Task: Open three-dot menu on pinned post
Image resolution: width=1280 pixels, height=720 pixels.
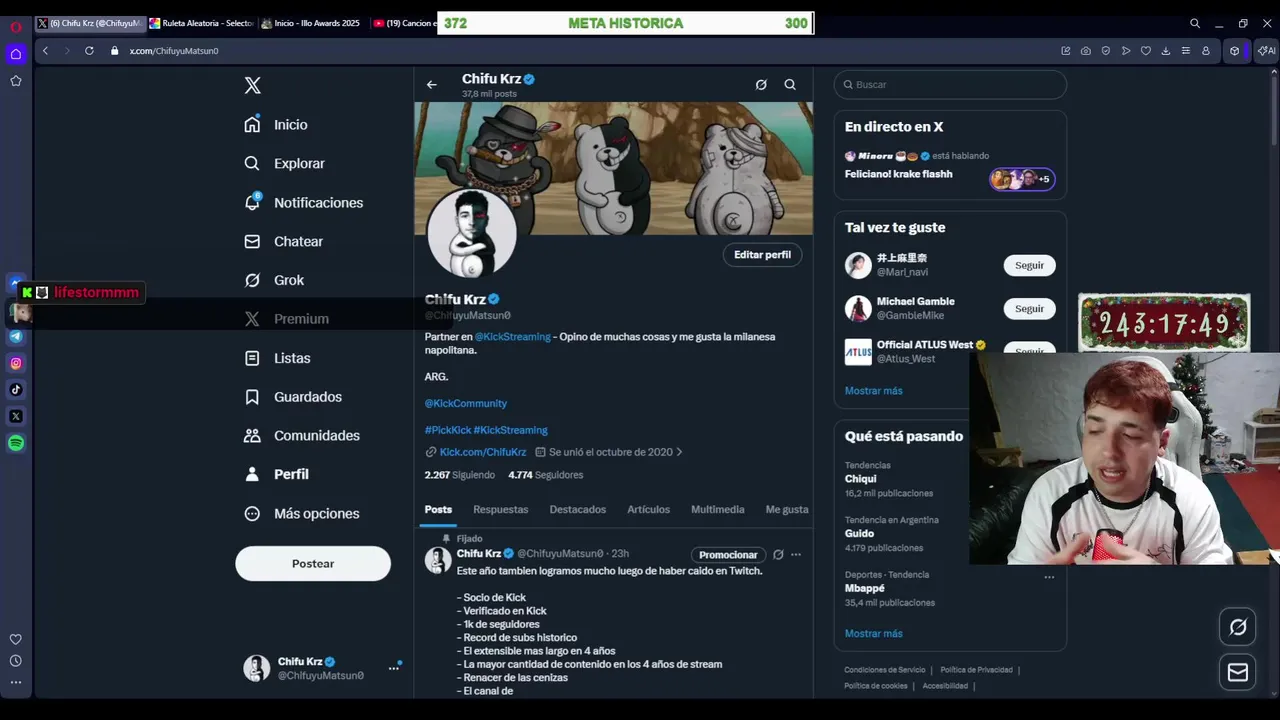Action: coord(796,555)
